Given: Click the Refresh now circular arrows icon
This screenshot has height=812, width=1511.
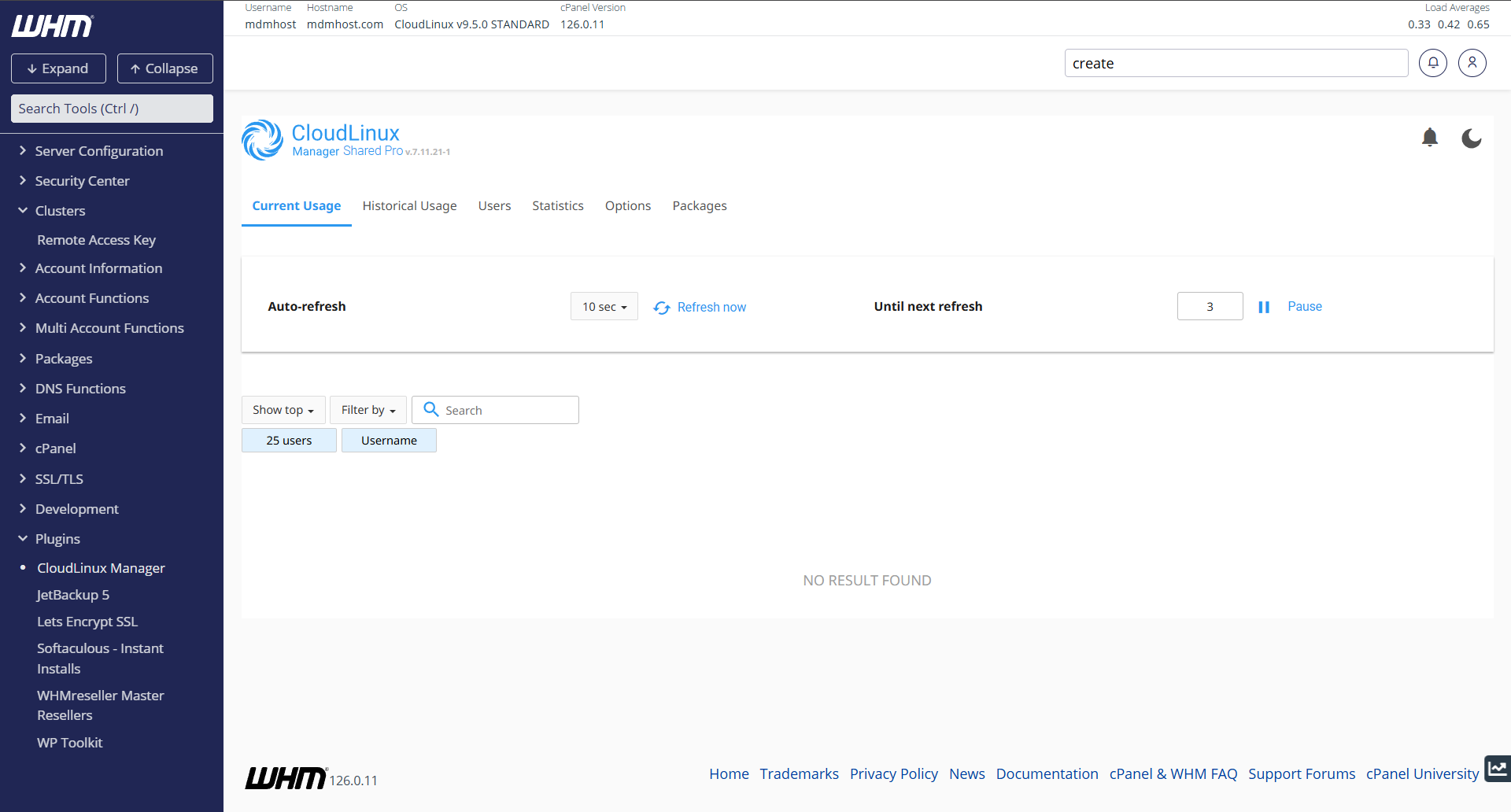Looking at the screenshot, I should (x=662, y=308).
